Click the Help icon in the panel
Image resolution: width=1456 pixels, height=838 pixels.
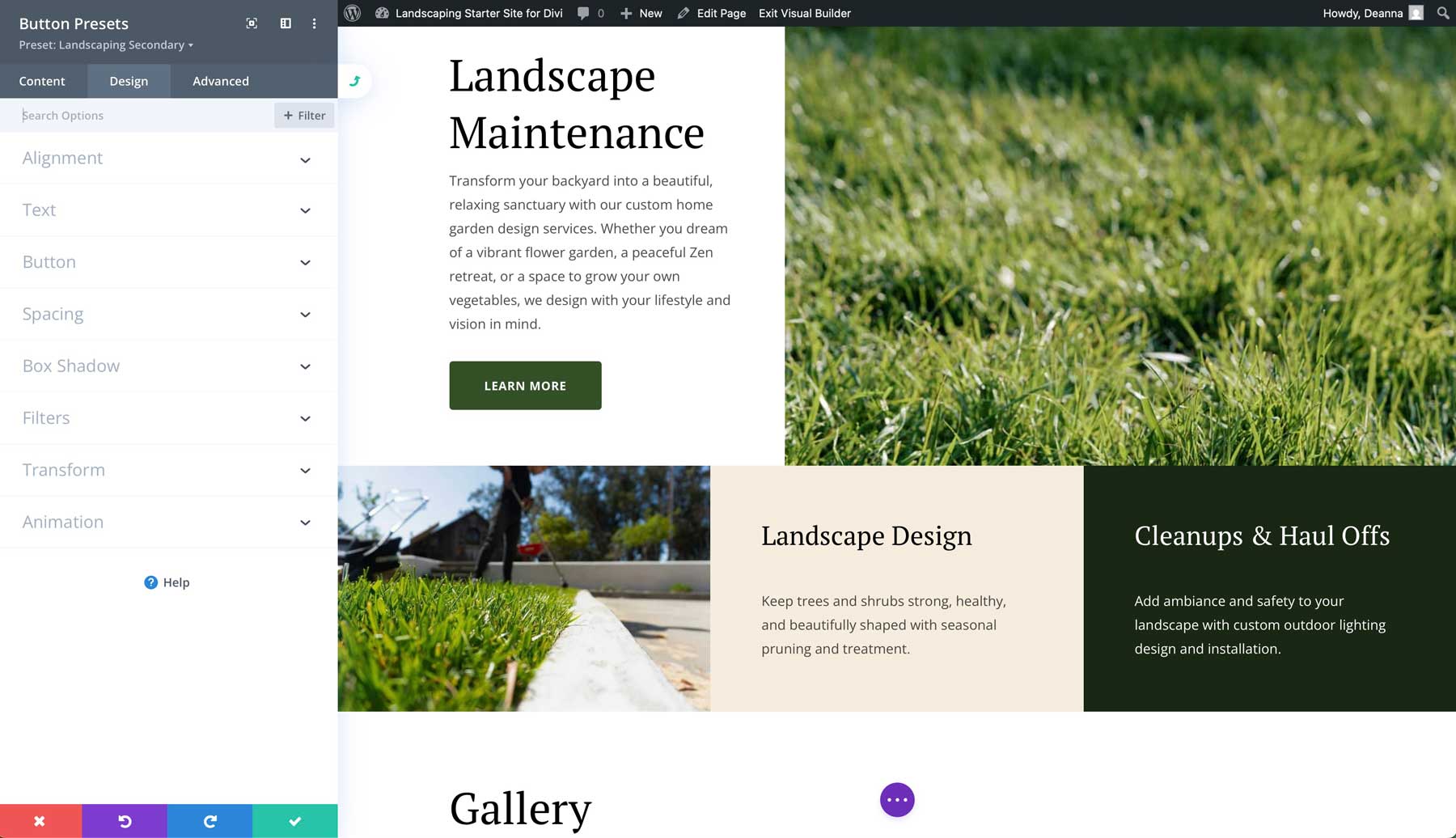click(x=150, y=582)
